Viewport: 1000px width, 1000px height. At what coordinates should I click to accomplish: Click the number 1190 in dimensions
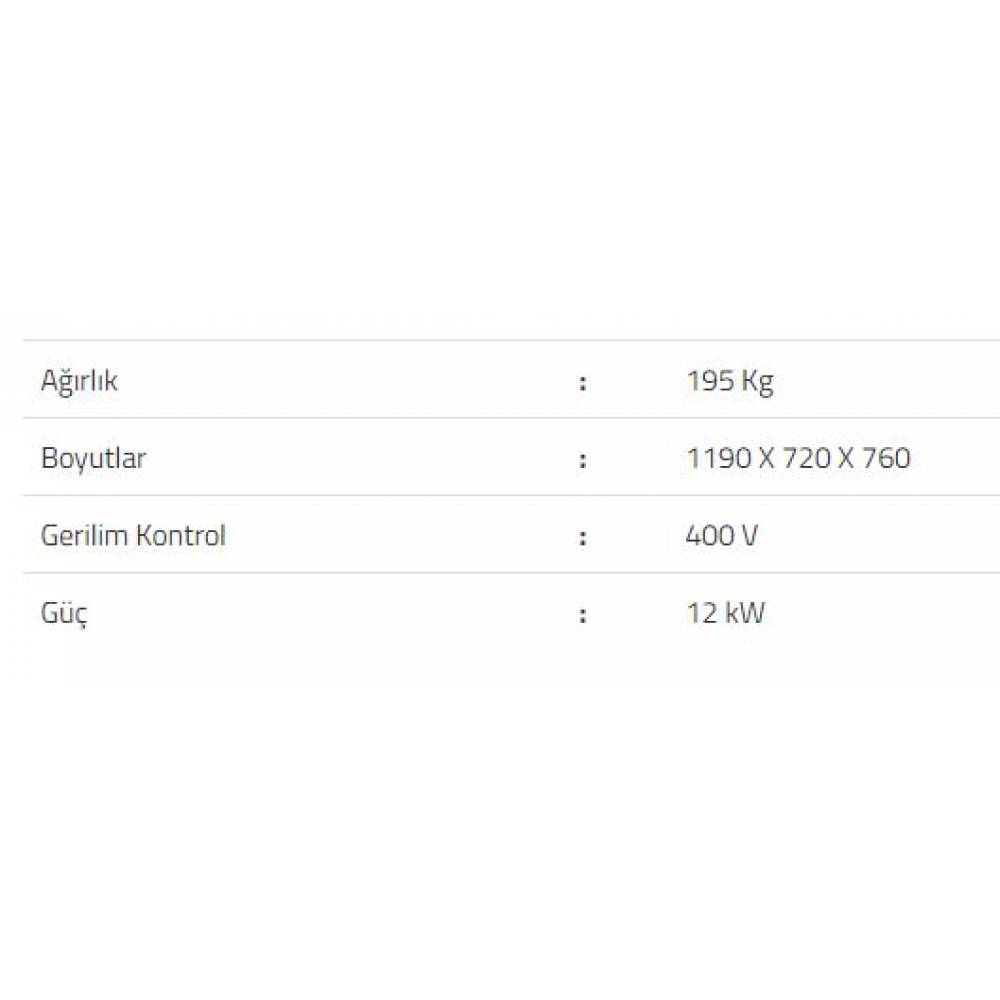coord(718,458)
